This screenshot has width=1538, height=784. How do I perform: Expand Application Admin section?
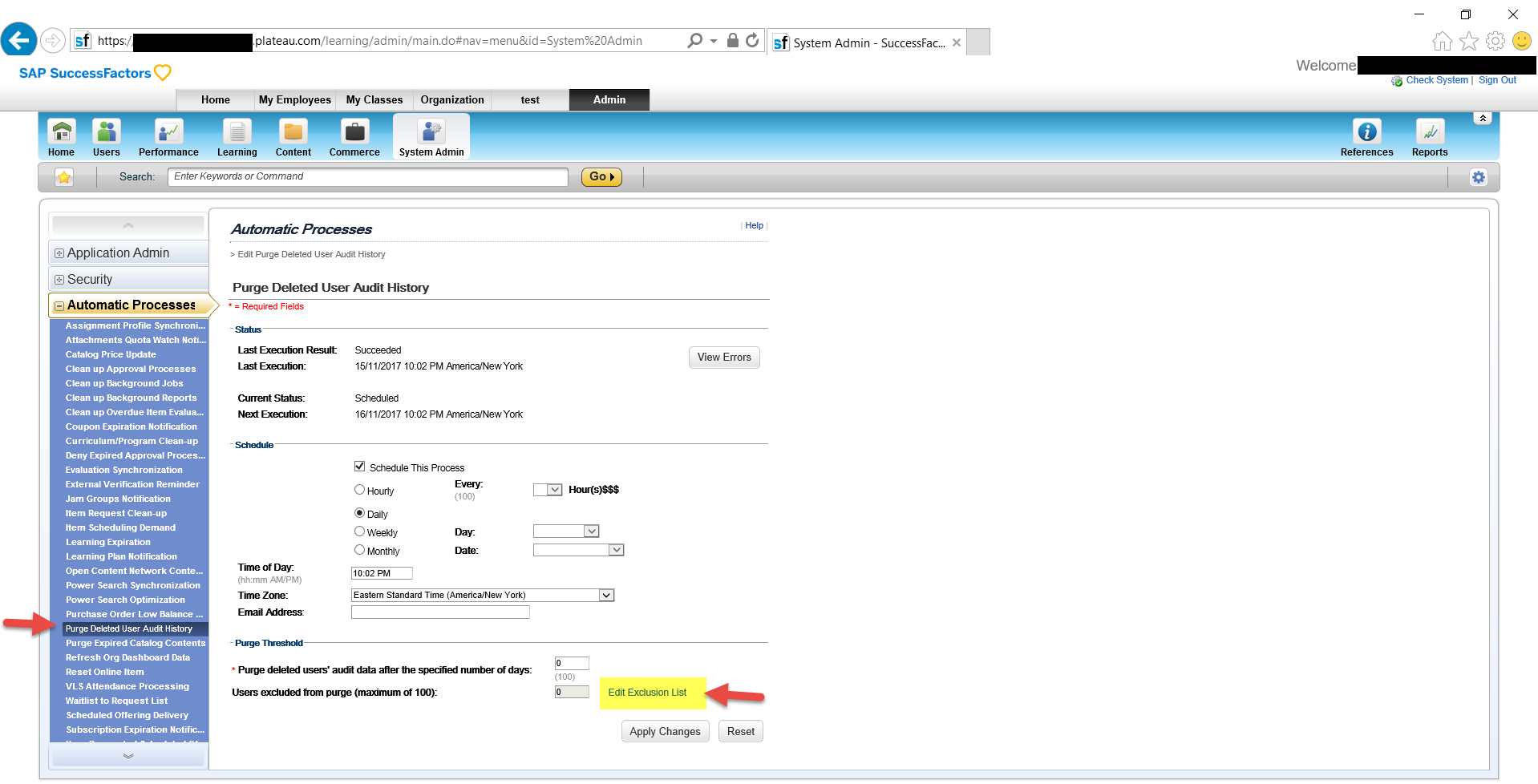[59, 253]
